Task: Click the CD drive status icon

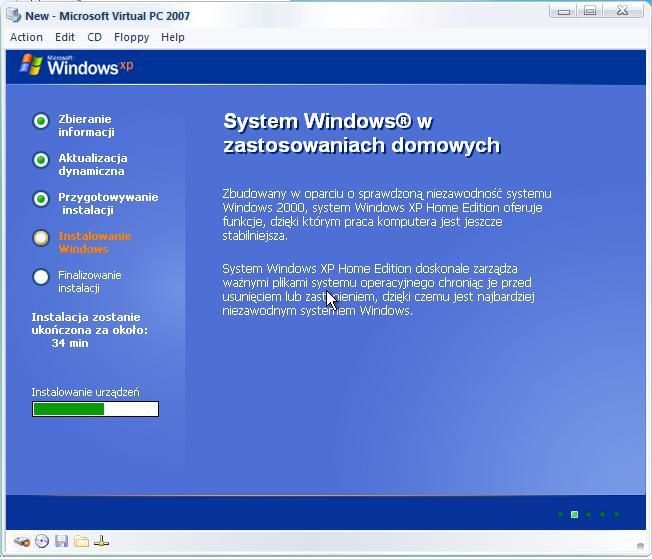Action: click(42, 541)
